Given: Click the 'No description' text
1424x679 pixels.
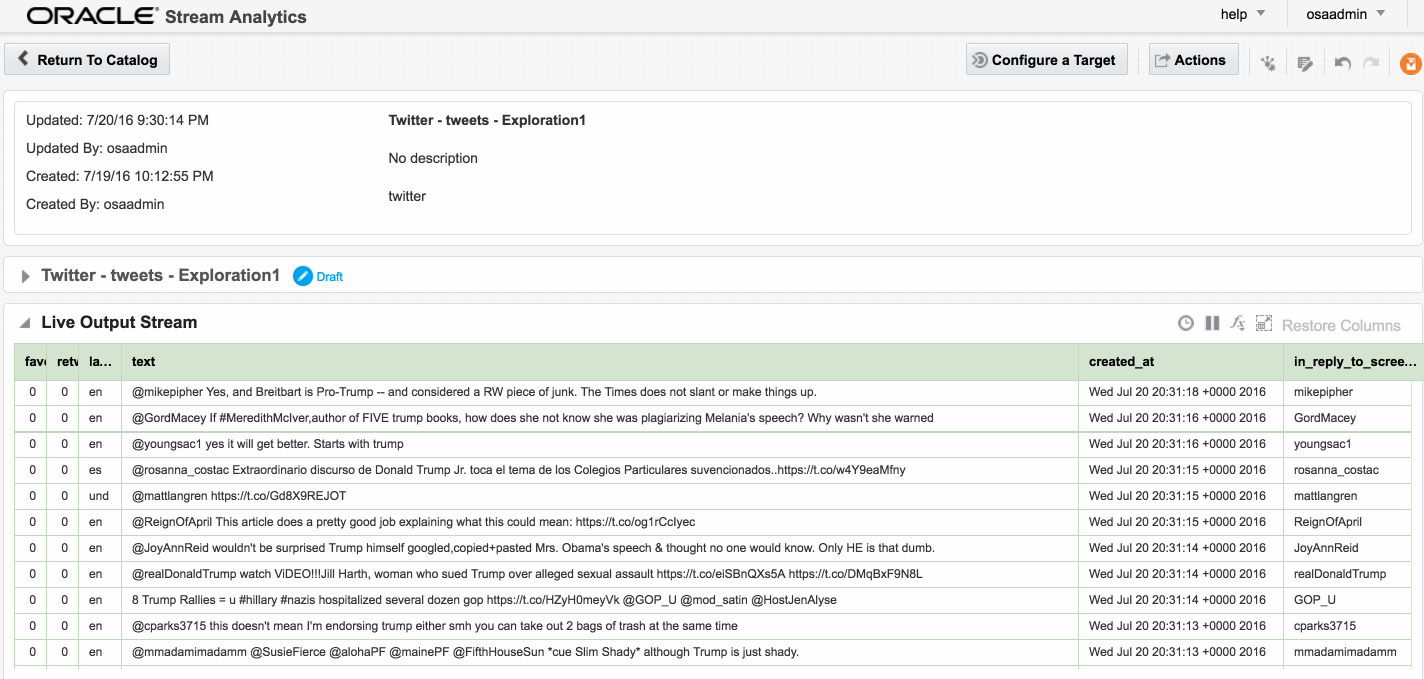Looking at the screenshot, I should tap(433, 158).
